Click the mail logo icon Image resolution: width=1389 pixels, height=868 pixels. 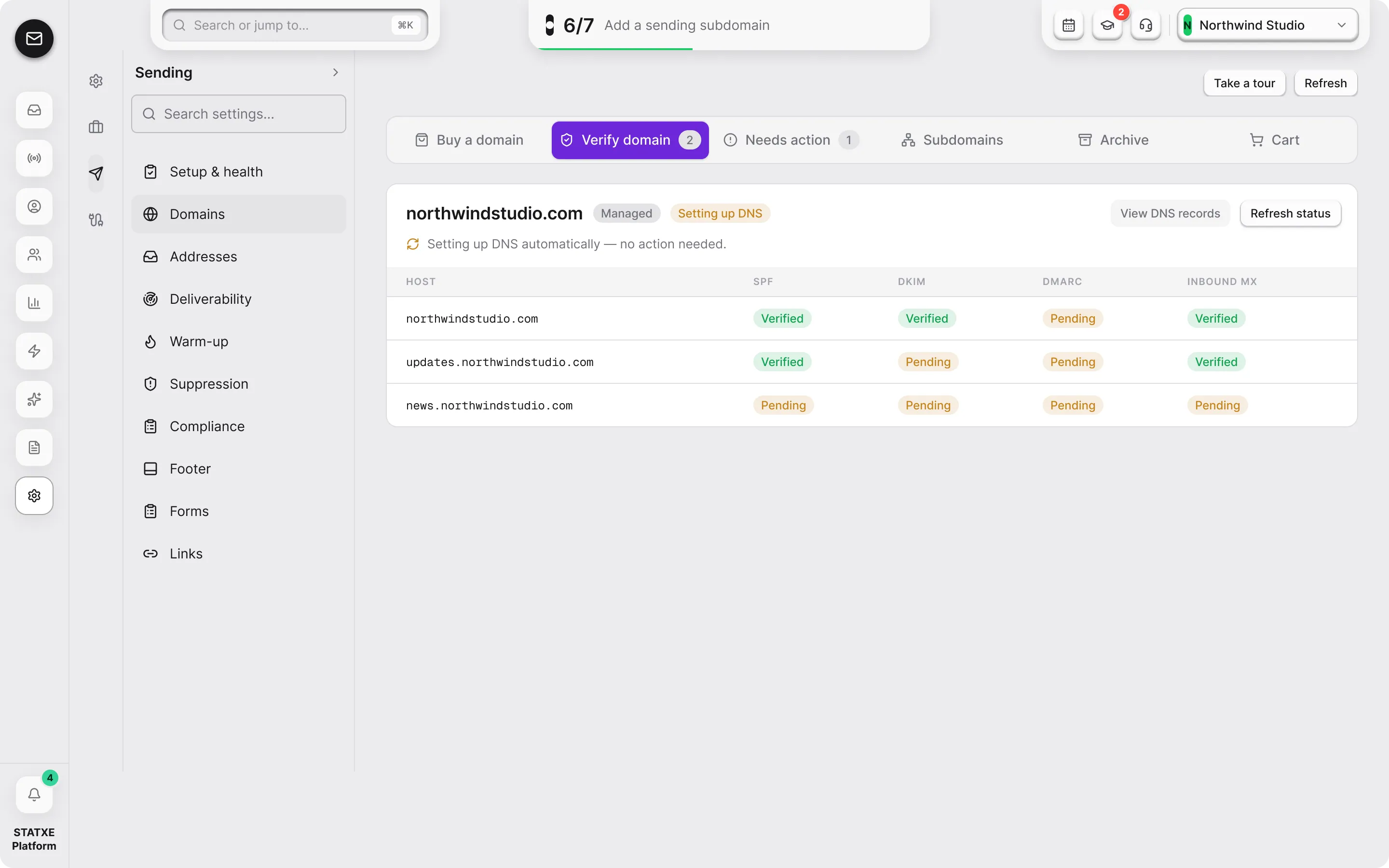pos(34,39)
